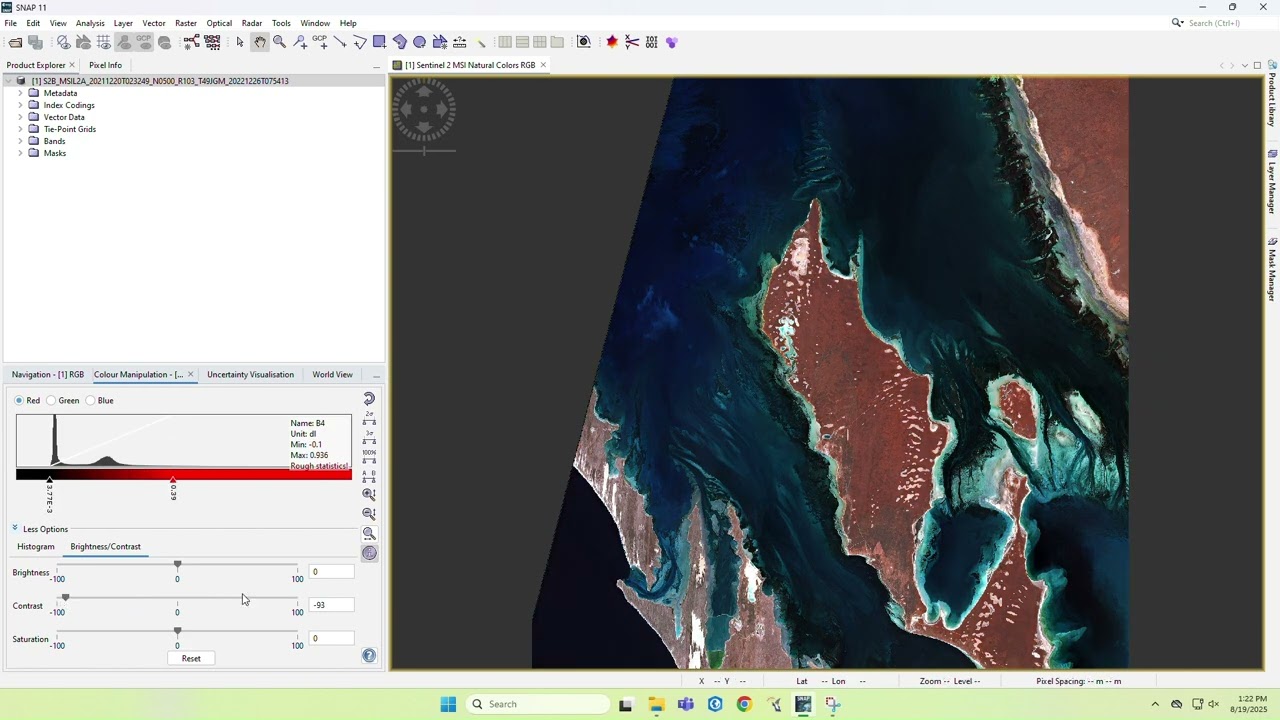Viewport: 1280px width, 720px height.
Task: Choose the Pin placing tool
Action: tap(300, 42)
